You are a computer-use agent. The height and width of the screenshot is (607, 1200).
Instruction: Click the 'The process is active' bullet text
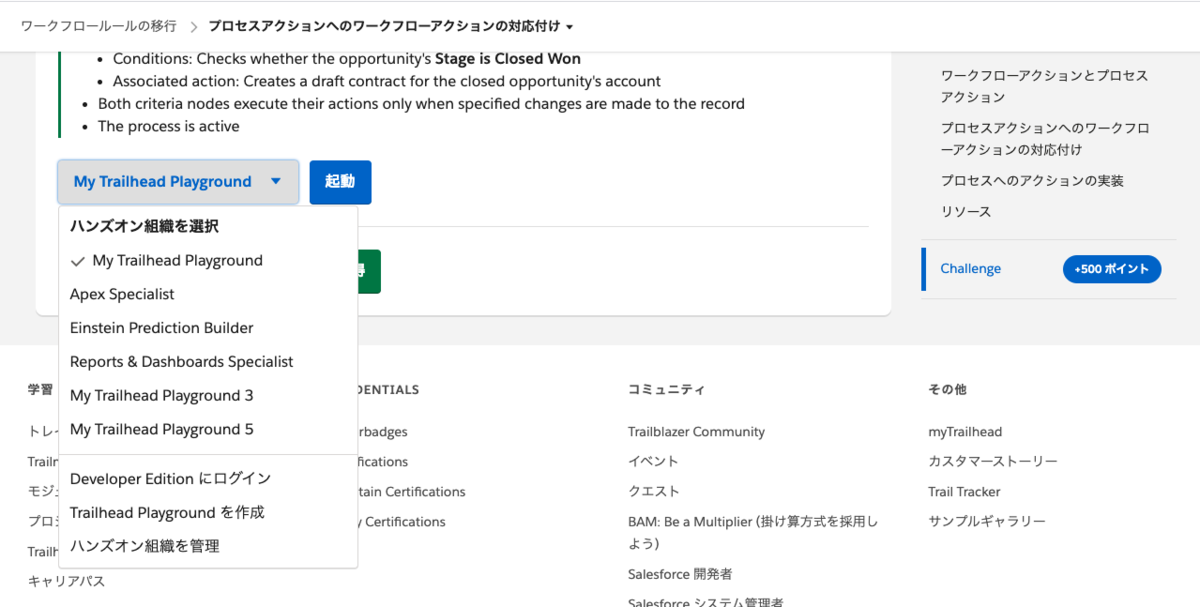click(x=169, y=126)
